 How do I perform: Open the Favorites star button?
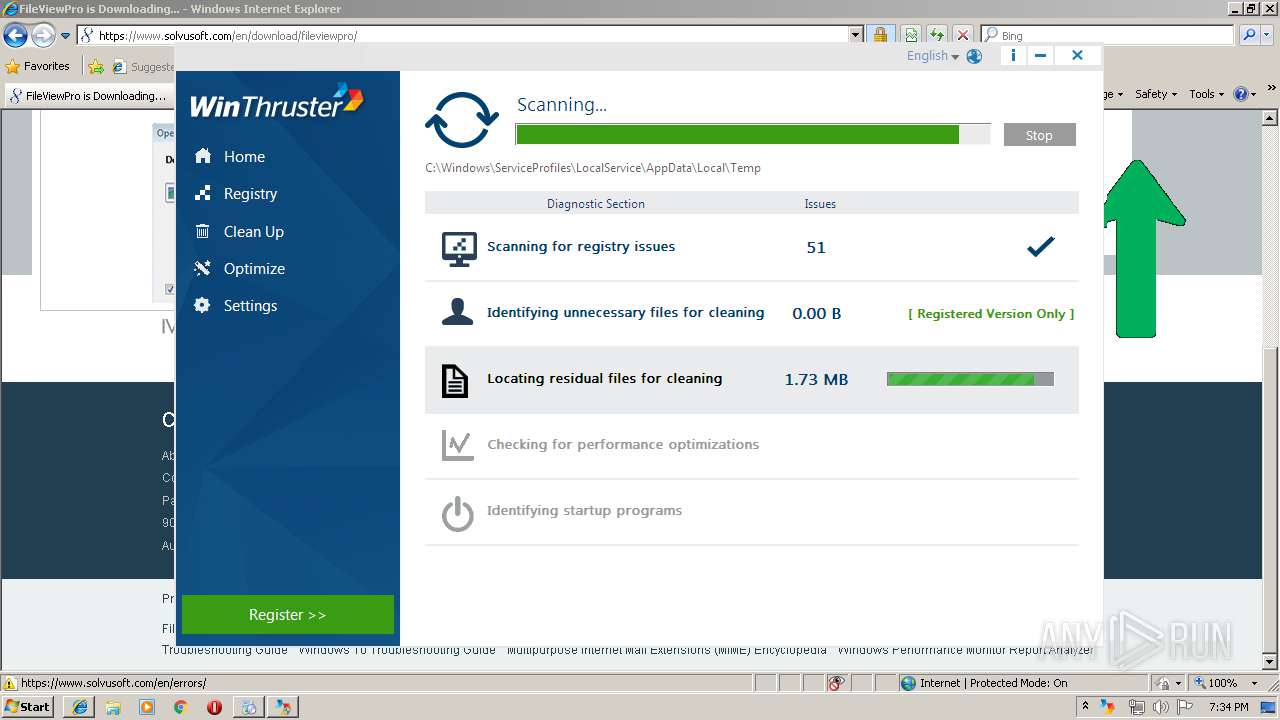point(38,66)
